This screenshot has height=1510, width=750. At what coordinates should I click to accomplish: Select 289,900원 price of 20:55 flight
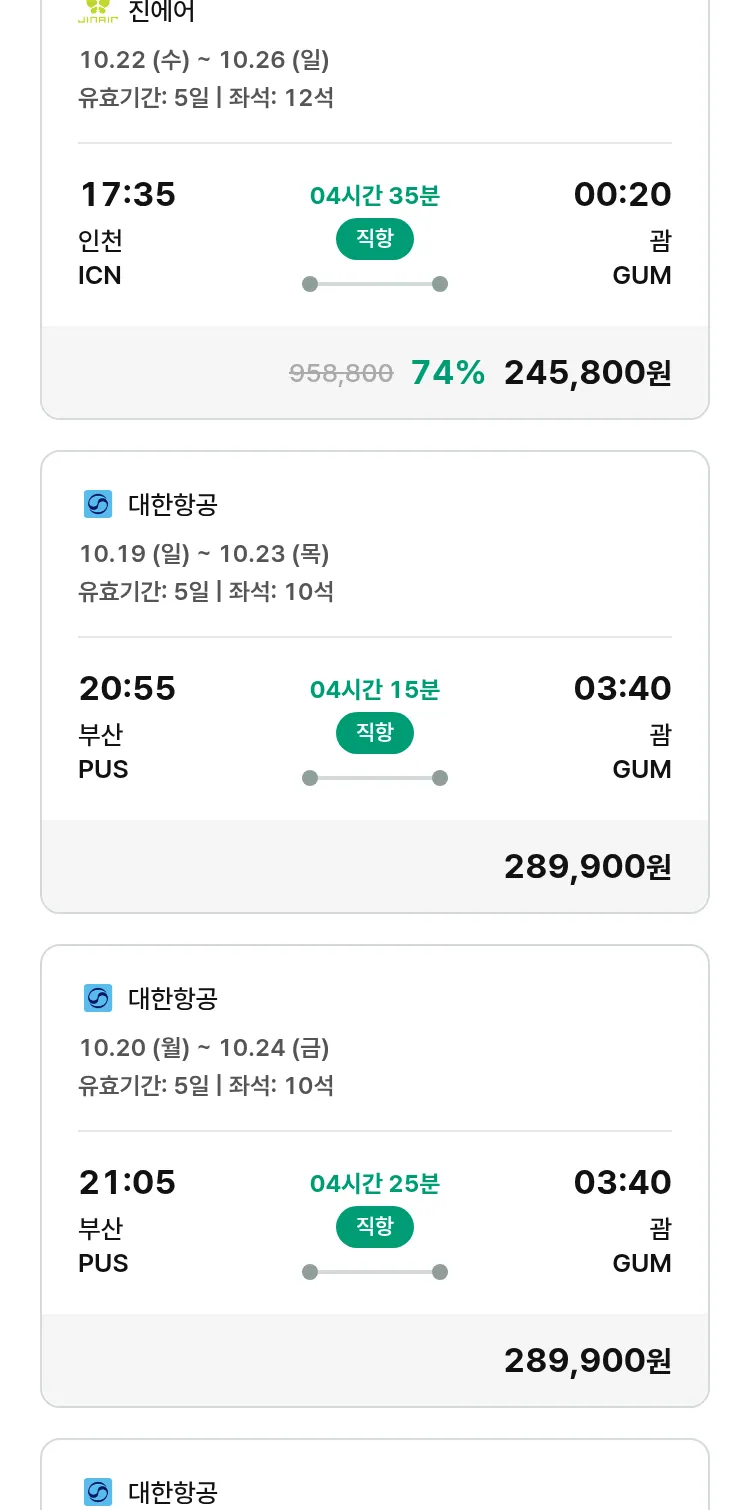pos(587,867)
